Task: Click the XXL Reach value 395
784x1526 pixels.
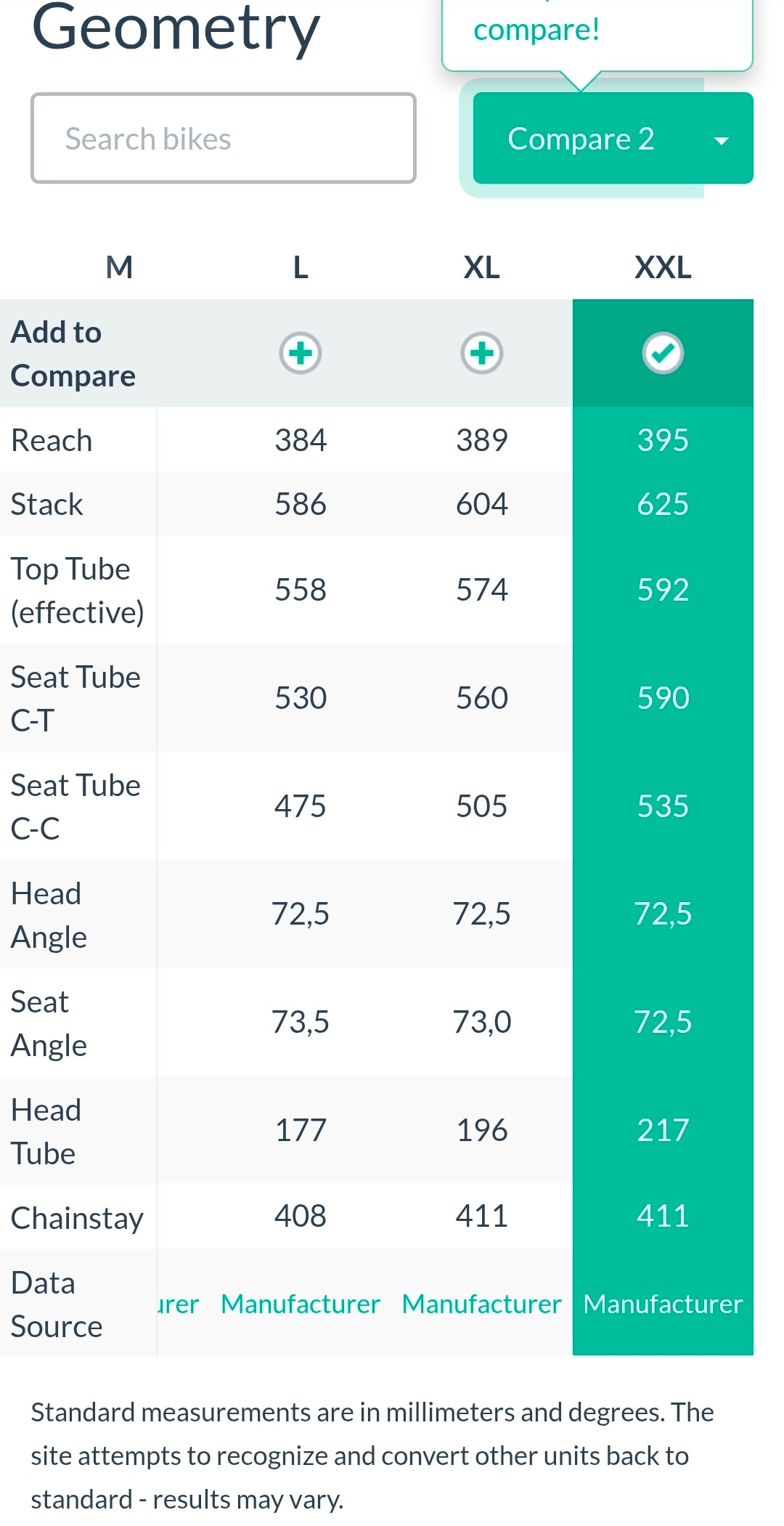Action: point(663,440)
